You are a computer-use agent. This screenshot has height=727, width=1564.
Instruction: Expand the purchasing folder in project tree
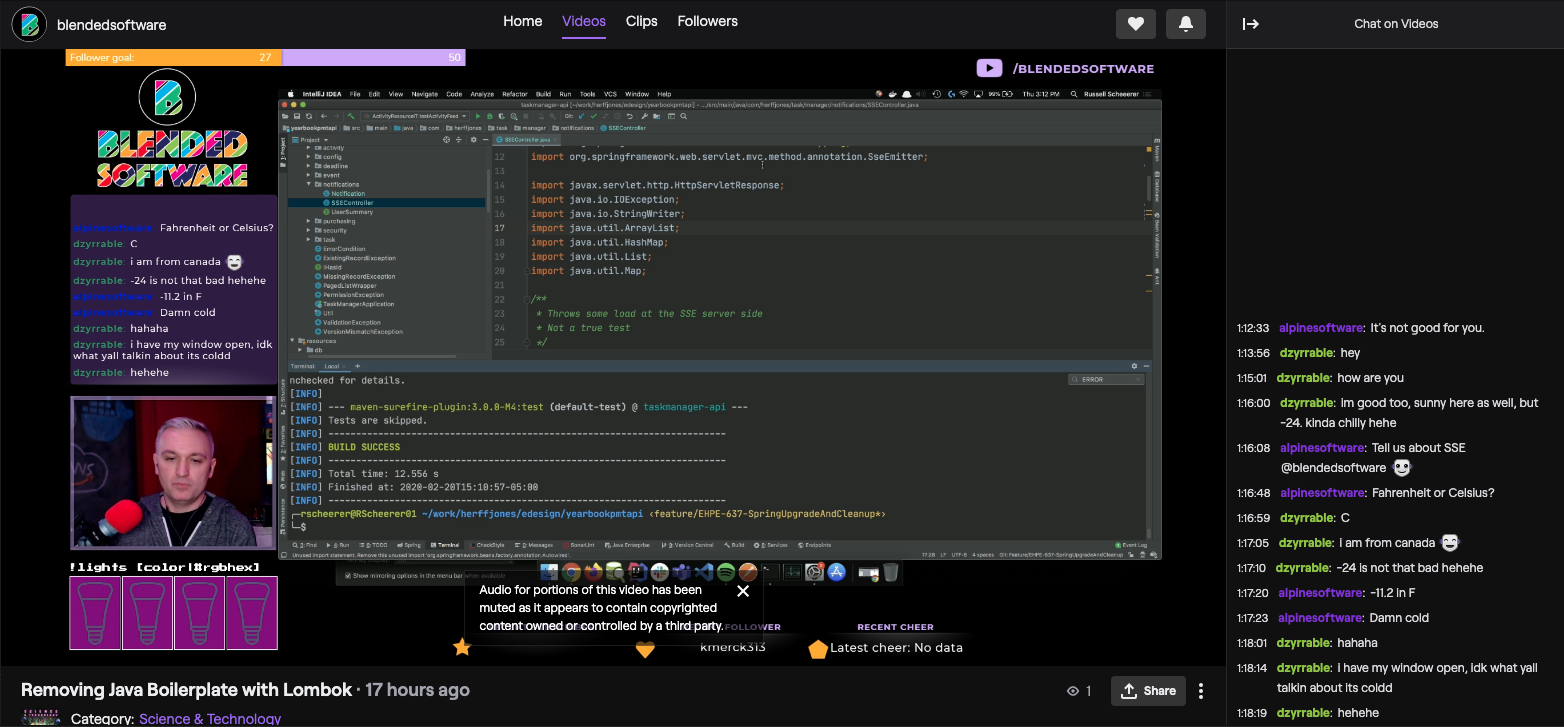[x=309, y=221]
